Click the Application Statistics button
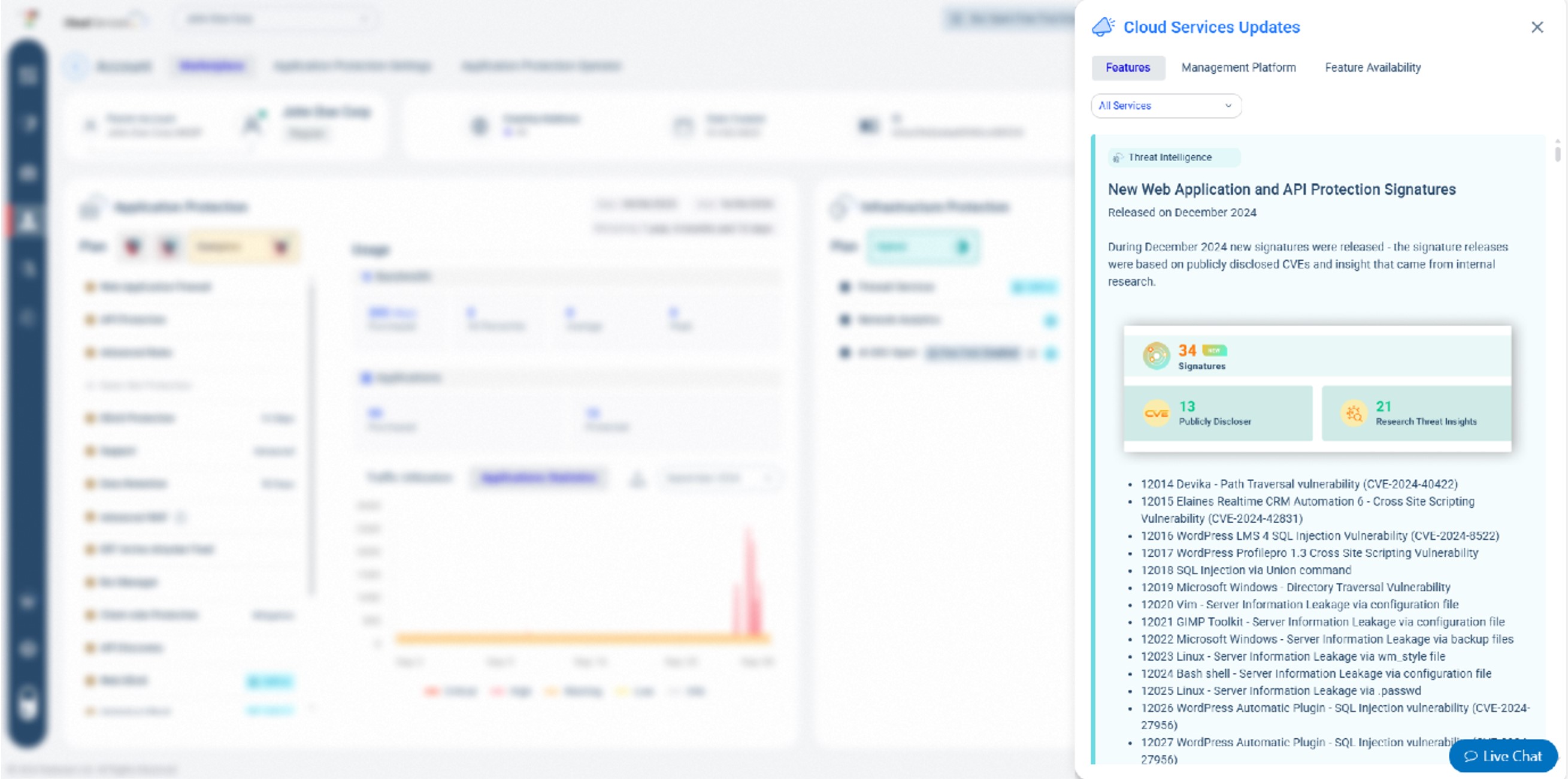This screenshot has width=1568, height=779. click(x=538, y=479)
